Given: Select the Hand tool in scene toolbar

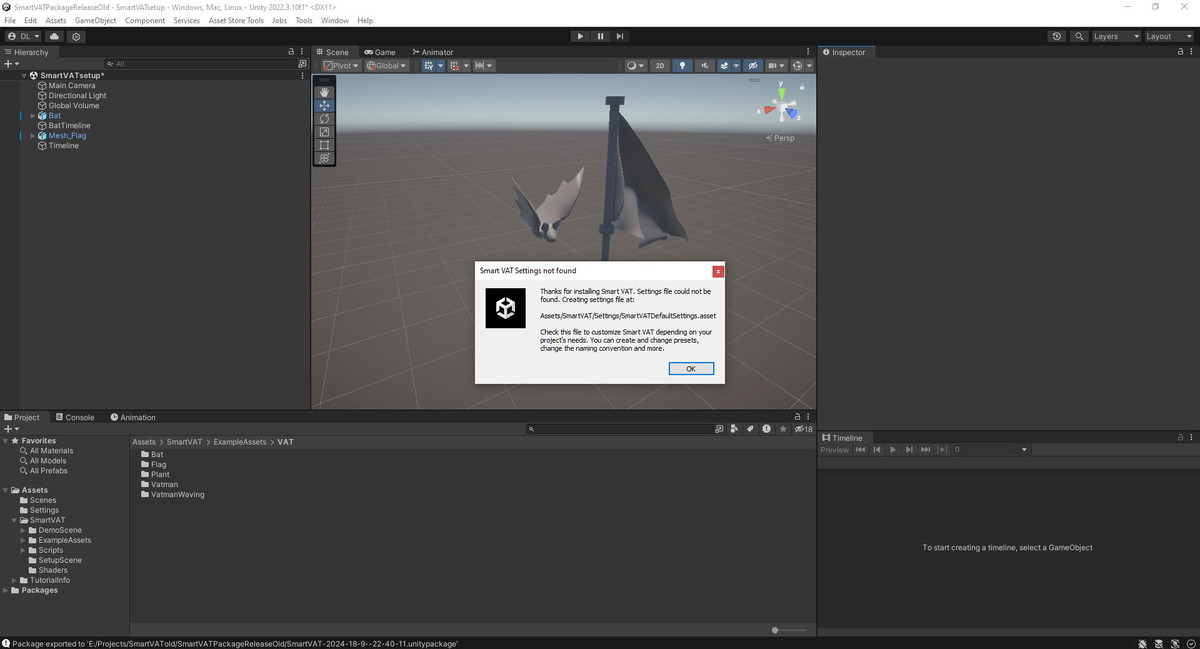Looking at the screenshot, I should click(324, 92).
